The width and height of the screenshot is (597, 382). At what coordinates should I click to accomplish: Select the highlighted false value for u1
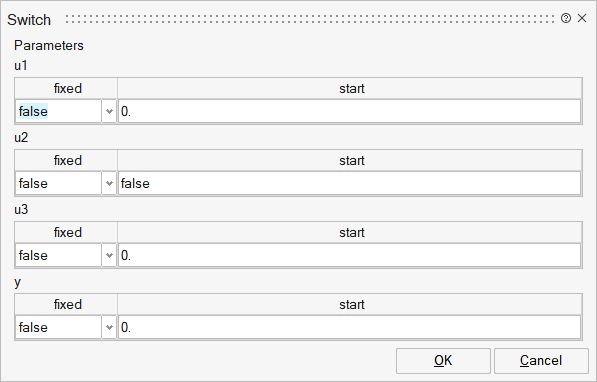coord(34,111)
